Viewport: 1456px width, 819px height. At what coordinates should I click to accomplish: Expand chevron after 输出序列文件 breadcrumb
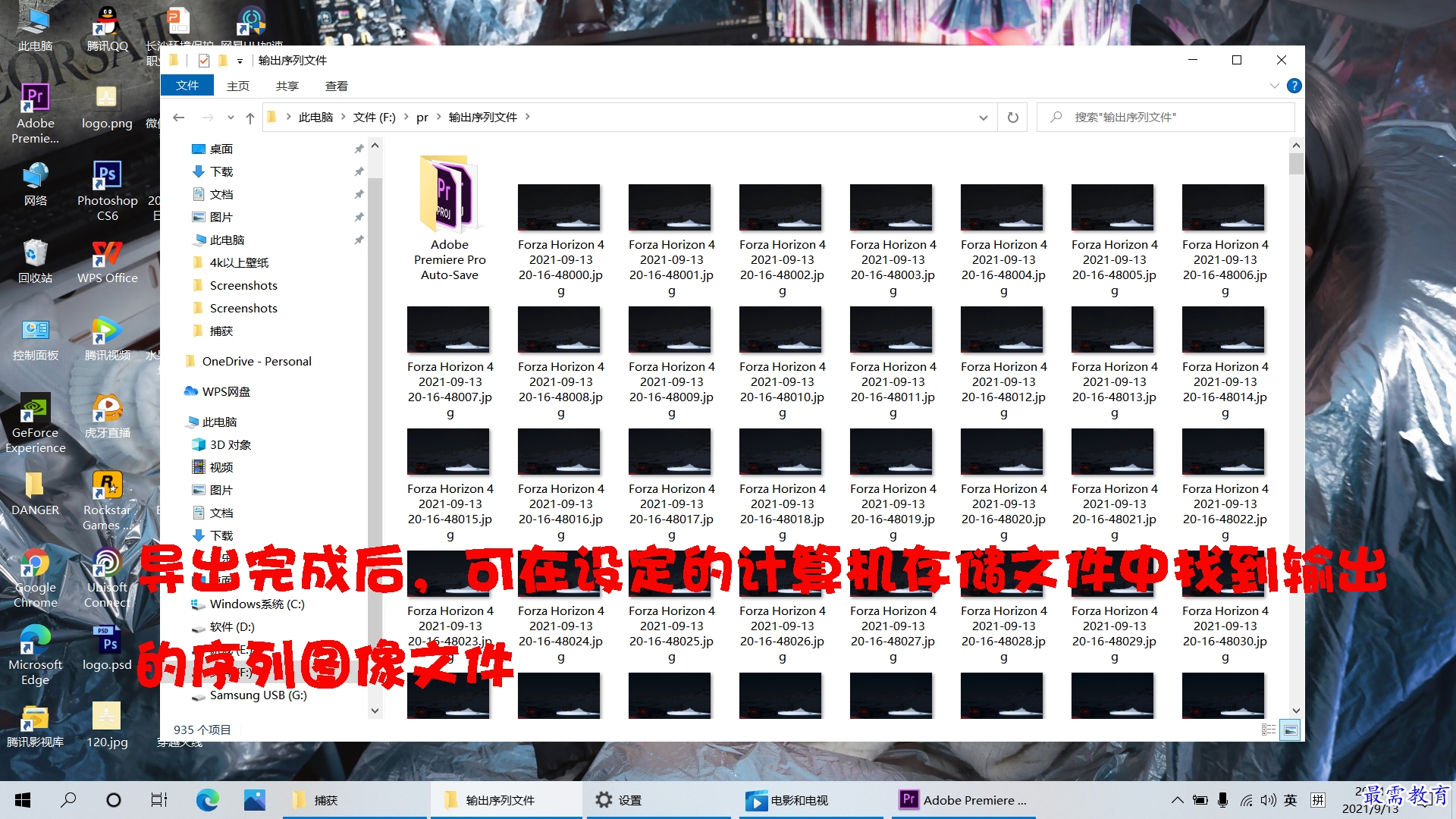click(x=528, y=117)
